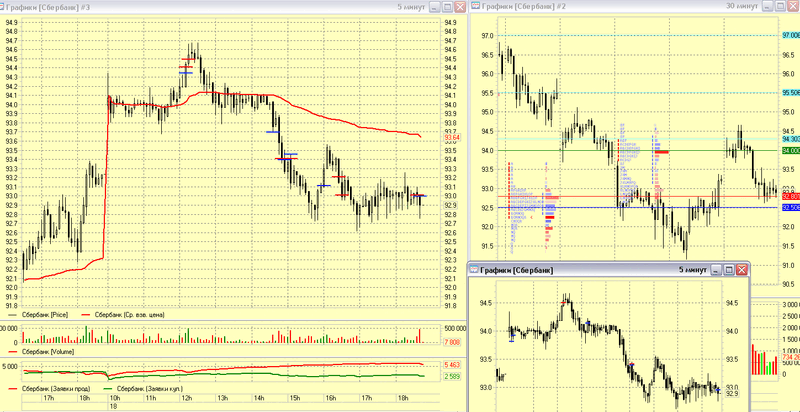Image resolution: width=800 pixels, height=412 pixels.
Task: Click the 10h time axis label
Action: point(116,397)
